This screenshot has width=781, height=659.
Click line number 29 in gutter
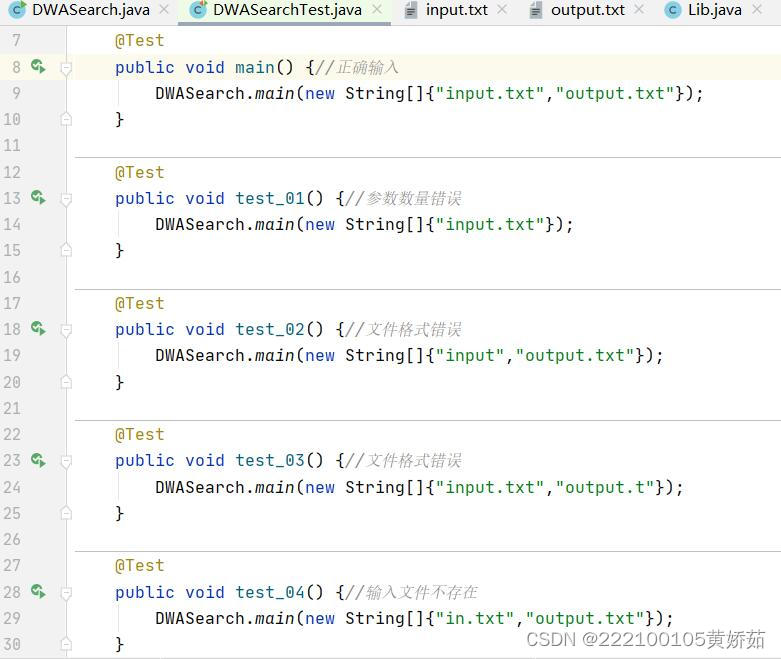tap(12, 618)
